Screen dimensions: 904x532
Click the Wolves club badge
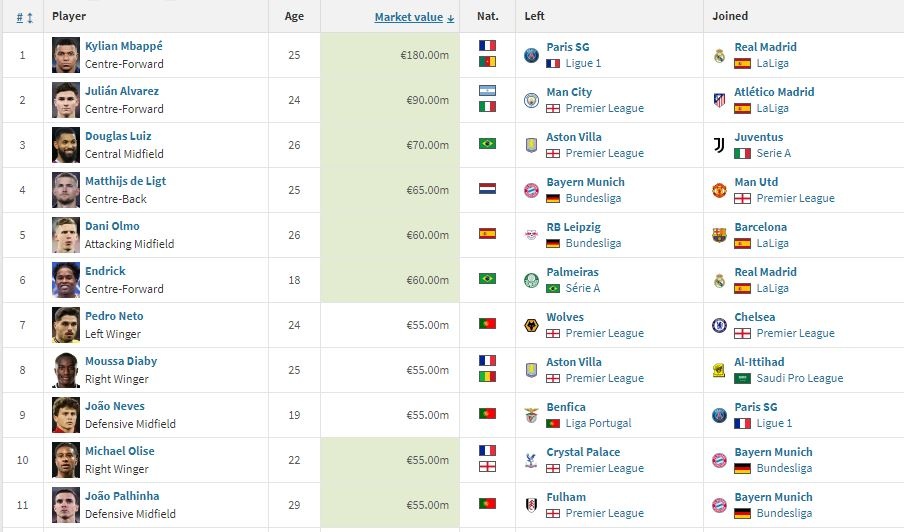pyautogui.click(x=531, y=325)
